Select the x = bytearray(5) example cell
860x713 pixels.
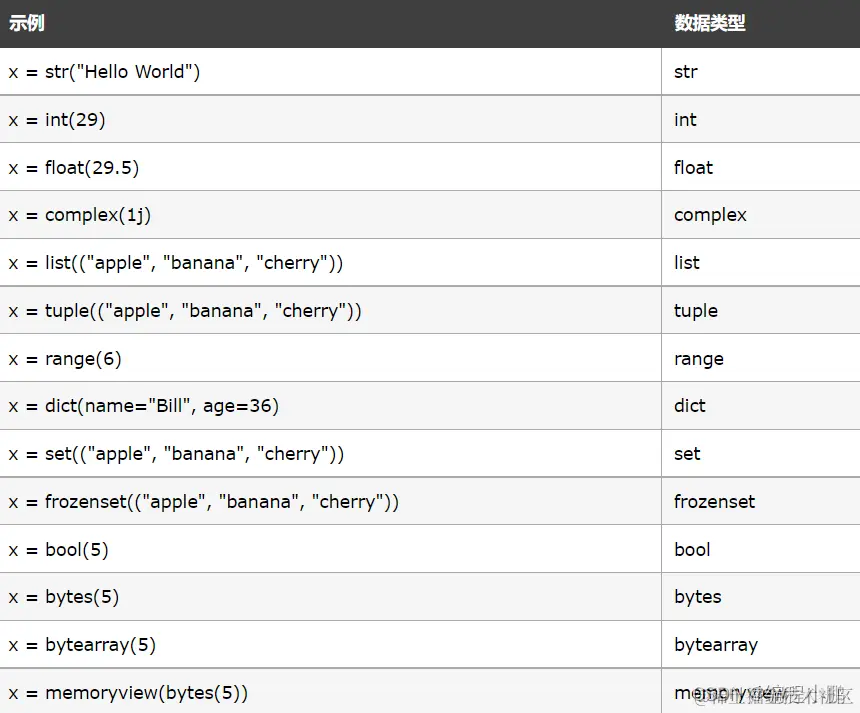click(82, 645)
